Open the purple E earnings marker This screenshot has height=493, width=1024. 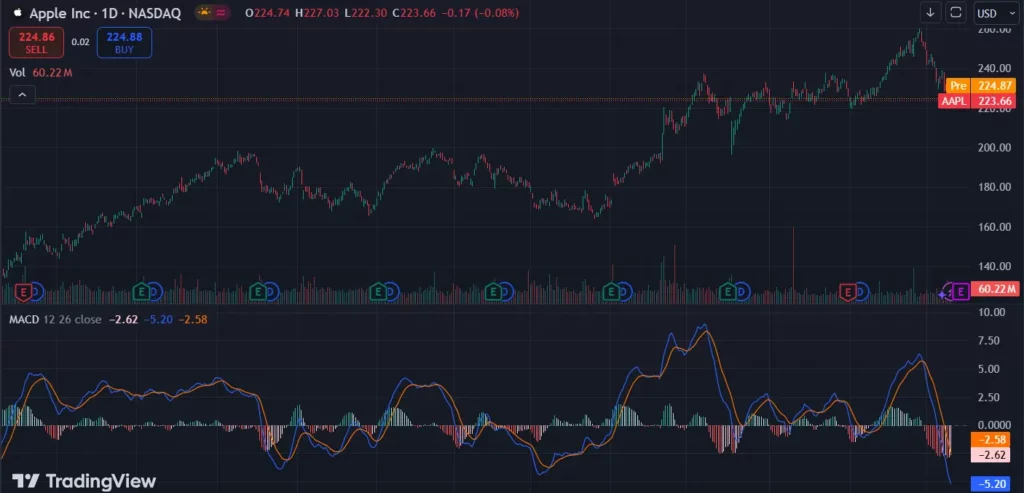(x=959, y=292)
